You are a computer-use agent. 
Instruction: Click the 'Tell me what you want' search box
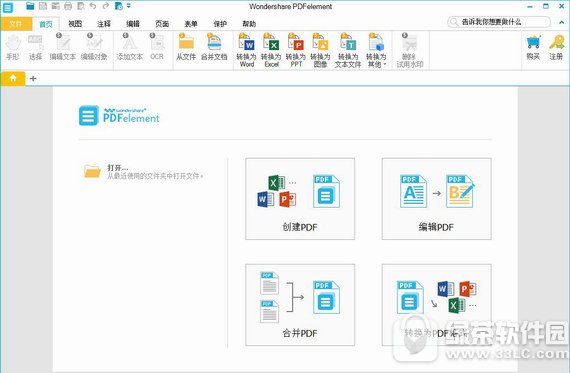pyautogui.click(x=499, y=22)
